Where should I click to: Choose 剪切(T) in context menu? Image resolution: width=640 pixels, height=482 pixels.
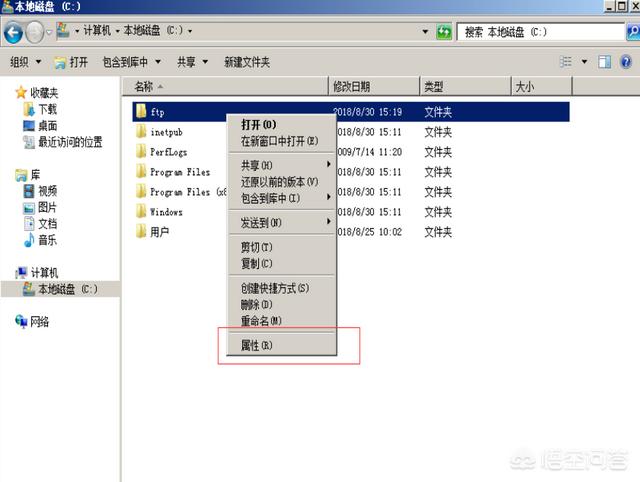[282, 247]
